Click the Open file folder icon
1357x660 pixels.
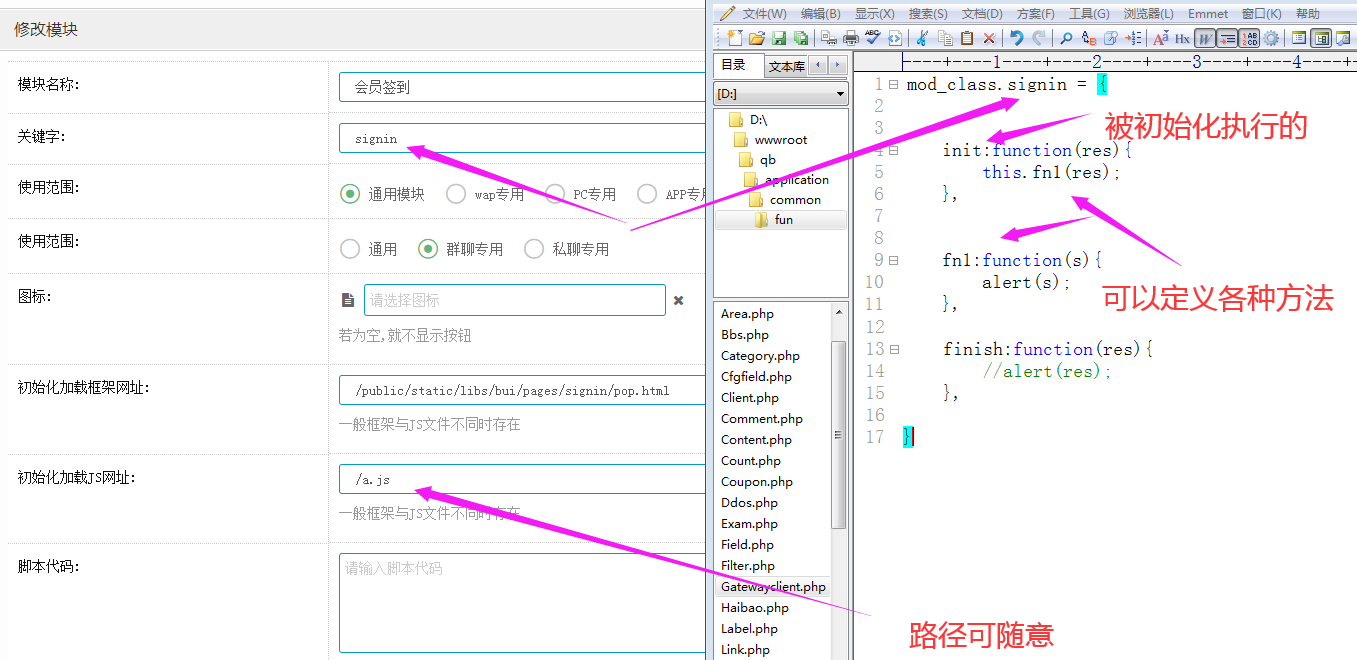click(x=757, y=38)
